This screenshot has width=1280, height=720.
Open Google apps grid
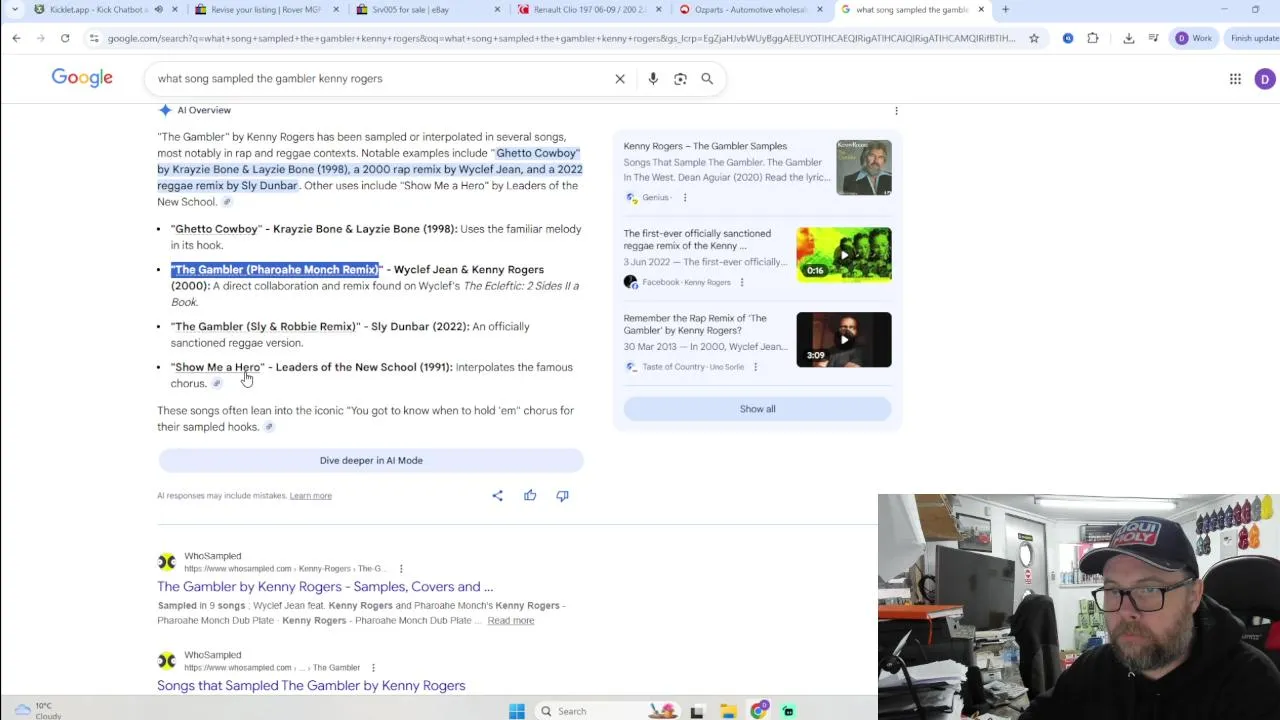click(x=1235, y=79)
